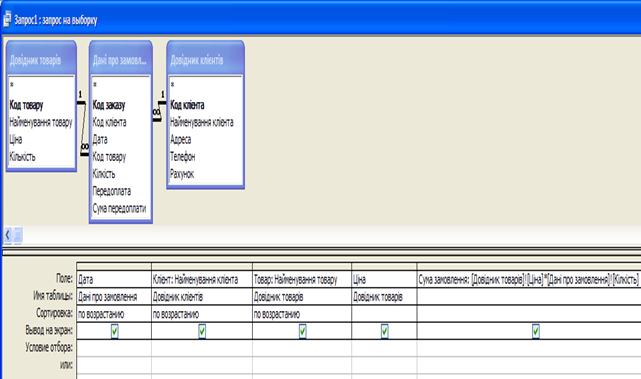Click the Сума замовлення expression field cell
641x379 pixels.
pyautogui.click(x=529, y=279)
